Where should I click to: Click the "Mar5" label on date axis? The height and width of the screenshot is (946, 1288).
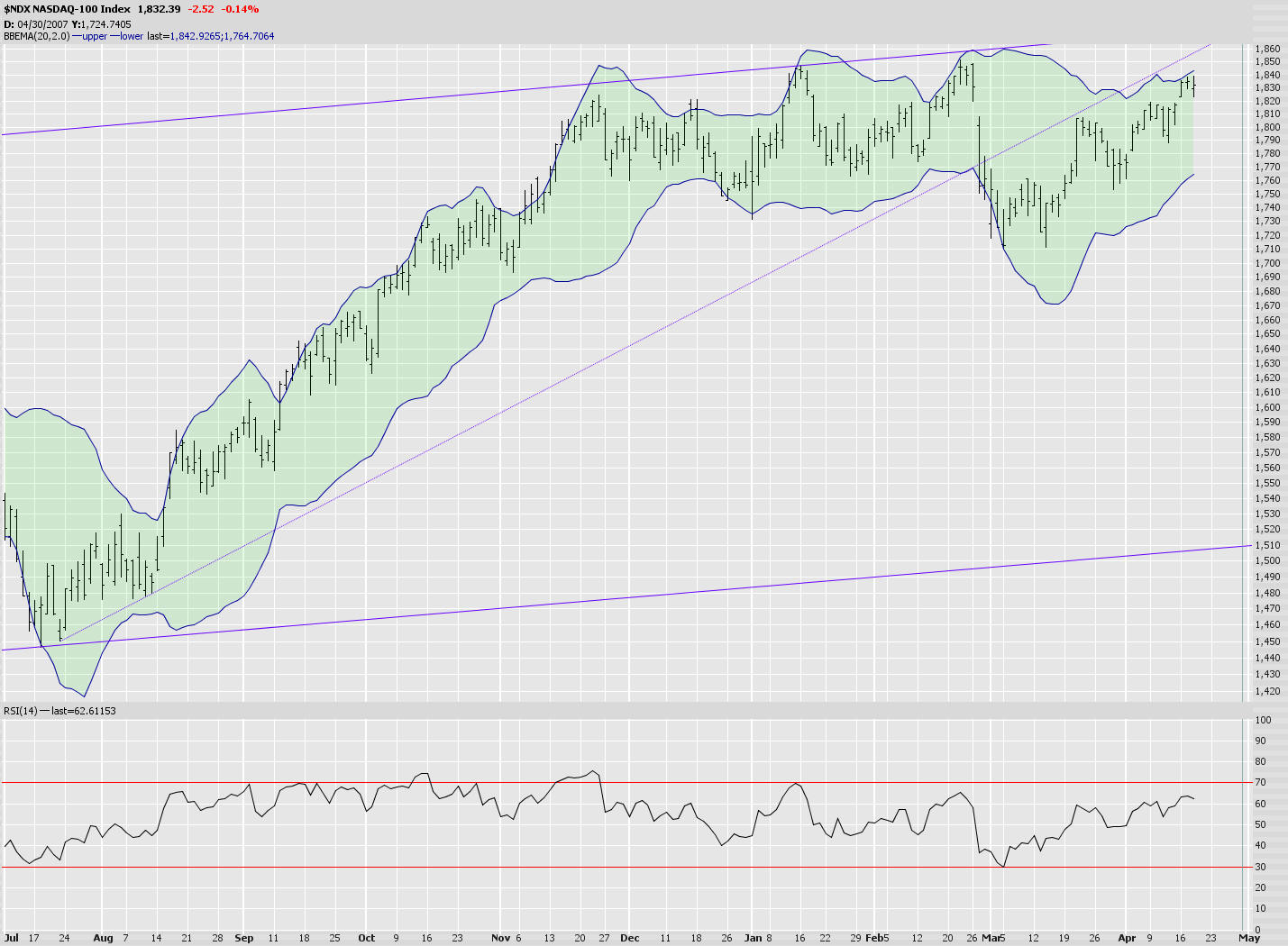tap(993, 938)
